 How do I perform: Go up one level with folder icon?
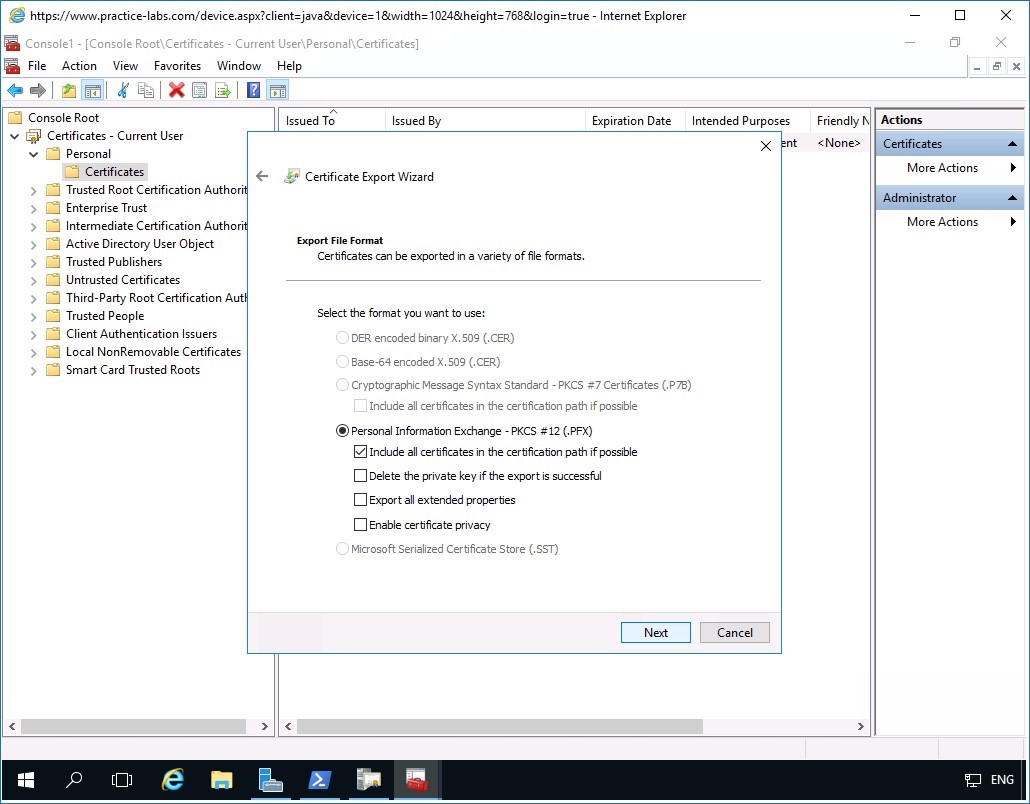(x=68, y=90)
